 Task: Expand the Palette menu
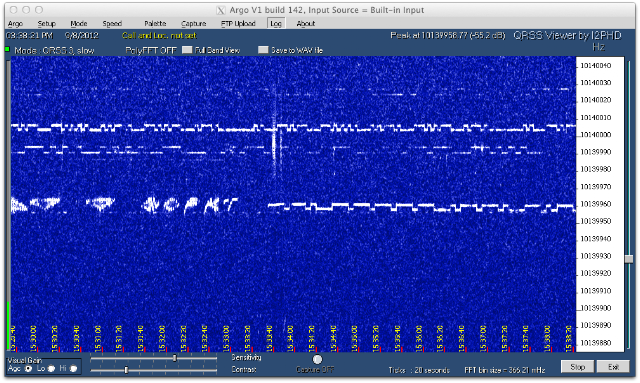coord(155,24)
